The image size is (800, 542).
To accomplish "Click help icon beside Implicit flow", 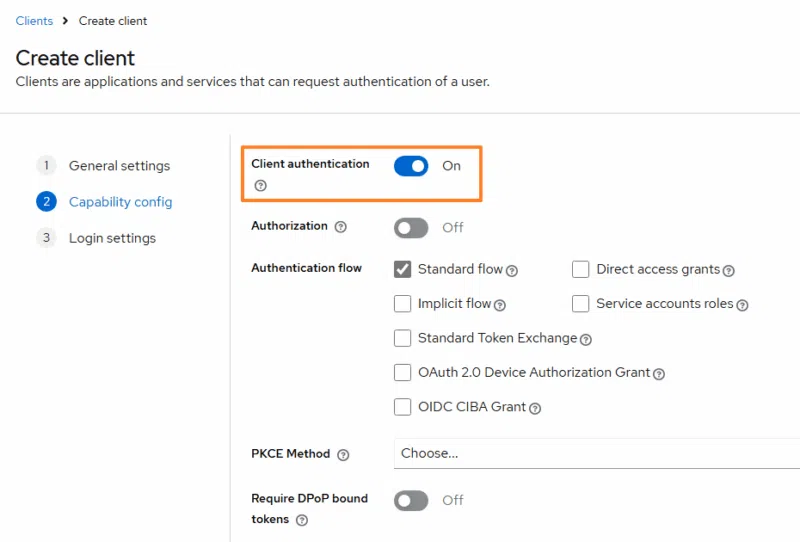I will [x=500, y=305].
